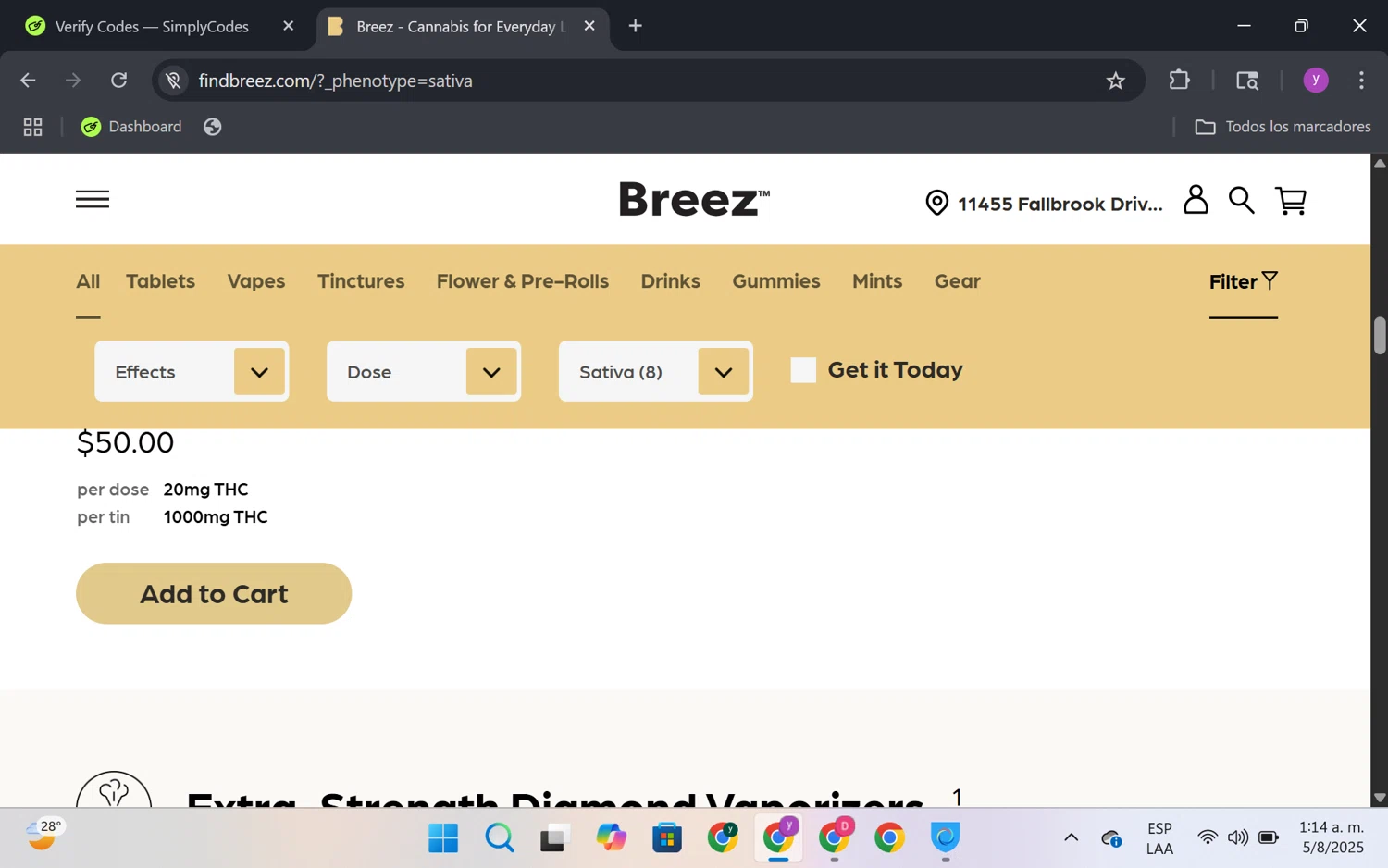Expand the Effects dropdown

192,371
